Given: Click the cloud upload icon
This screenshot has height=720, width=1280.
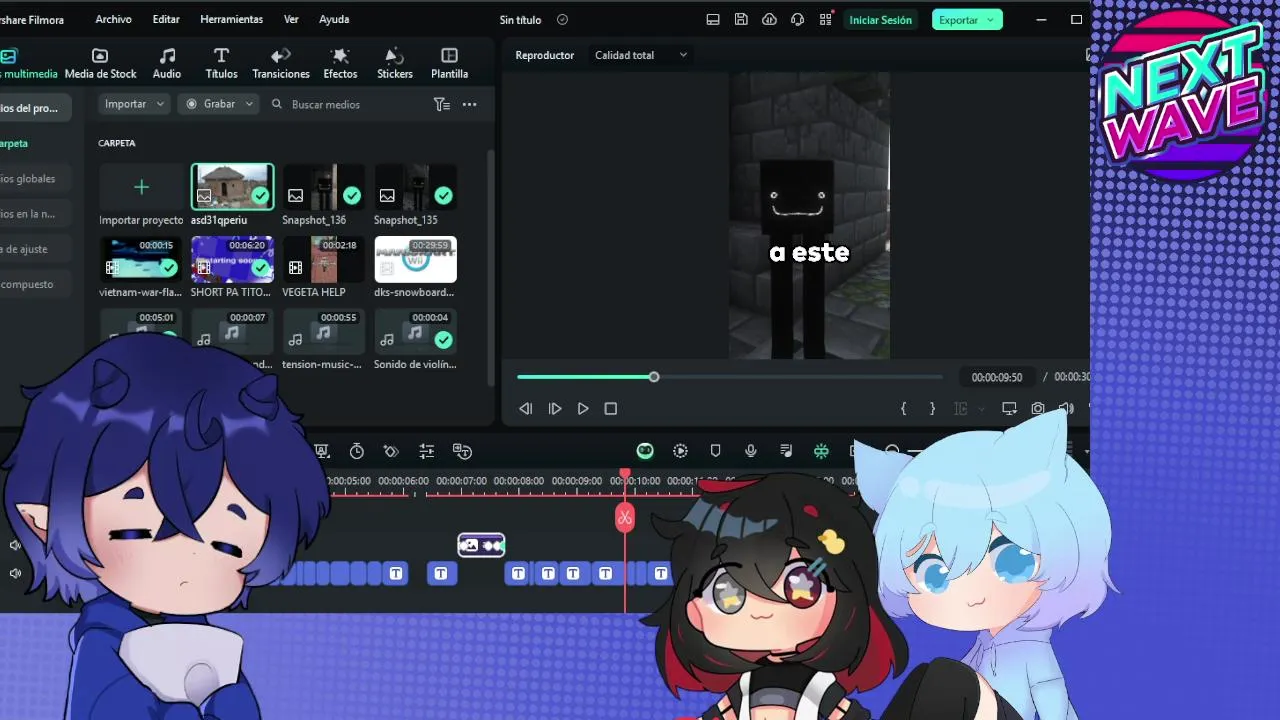Looking at the screenshot, I should tap(769, 20).
